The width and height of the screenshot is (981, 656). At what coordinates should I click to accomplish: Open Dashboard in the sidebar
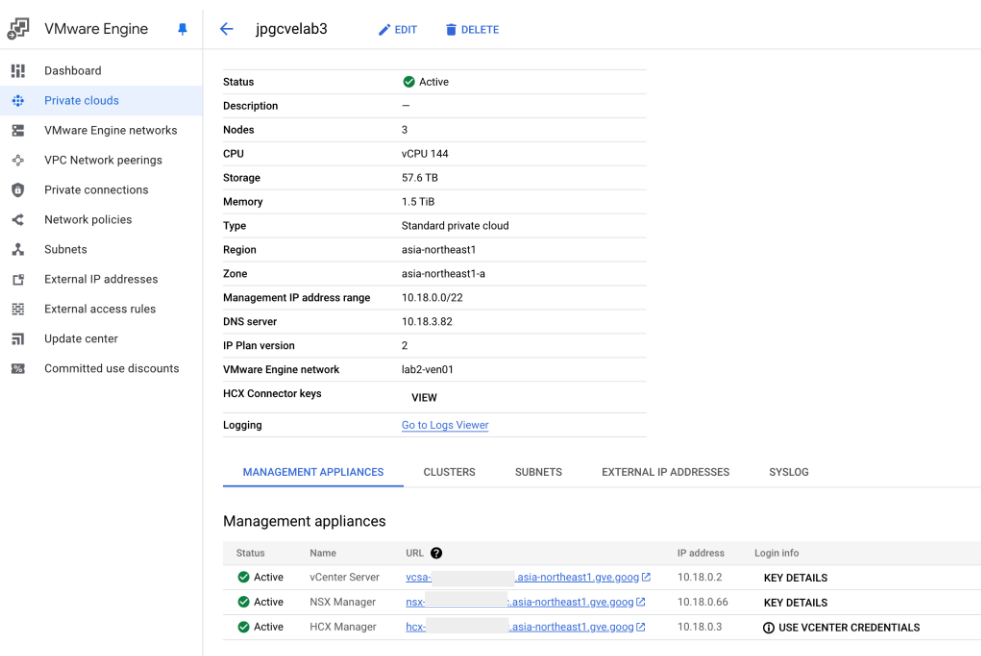[101, 71]
